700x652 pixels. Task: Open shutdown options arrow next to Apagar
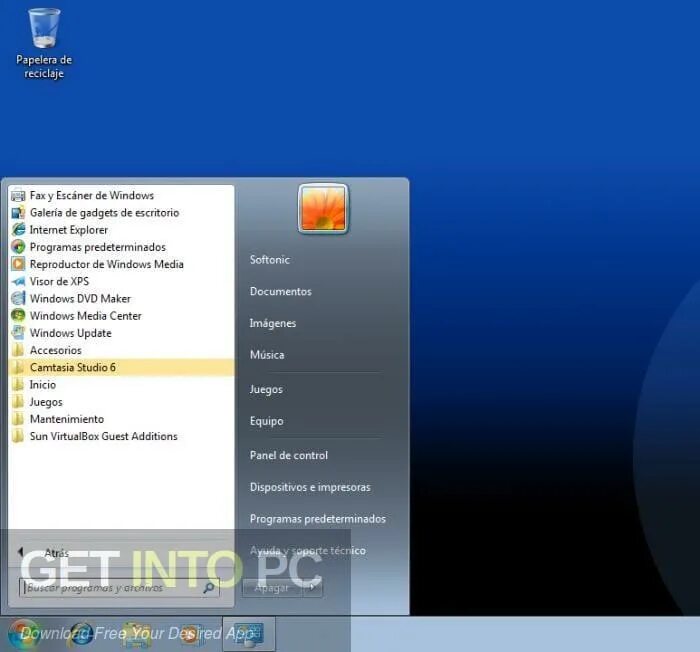[313, 588]
